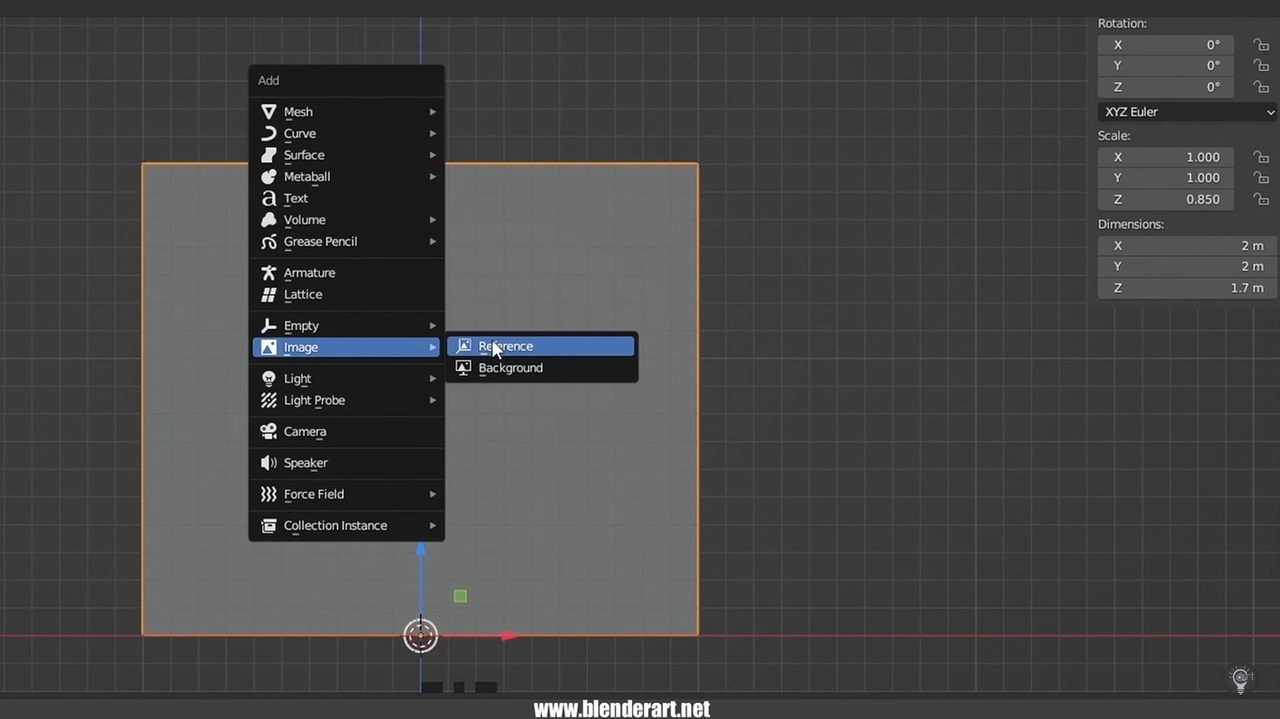Expand the Curve submenu arrow
Image resolution: width=1280 pixels, height=719 pixels.
(x=433, y=133)
